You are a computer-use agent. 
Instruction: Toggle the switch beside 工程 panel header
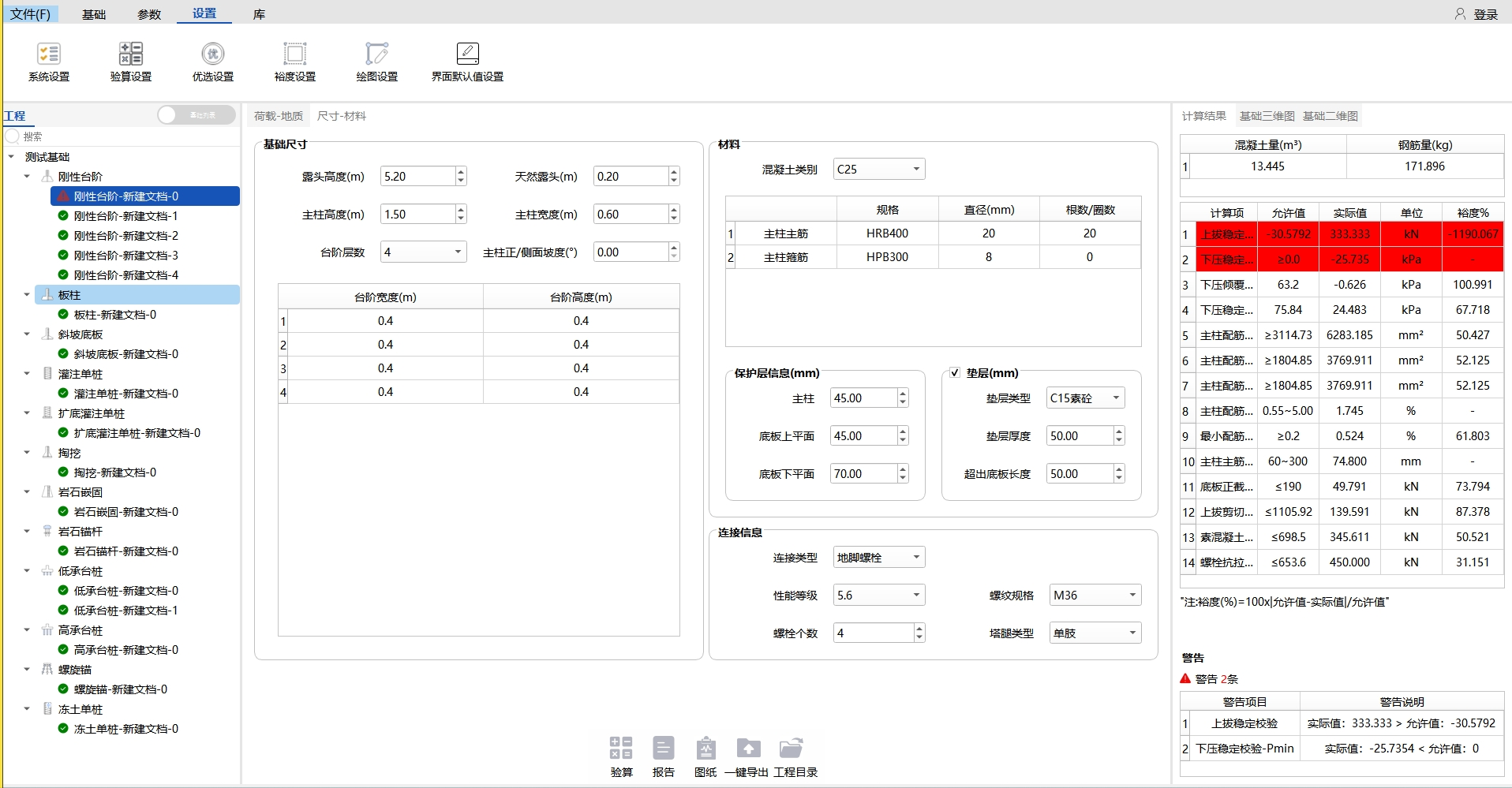point(196,115)
